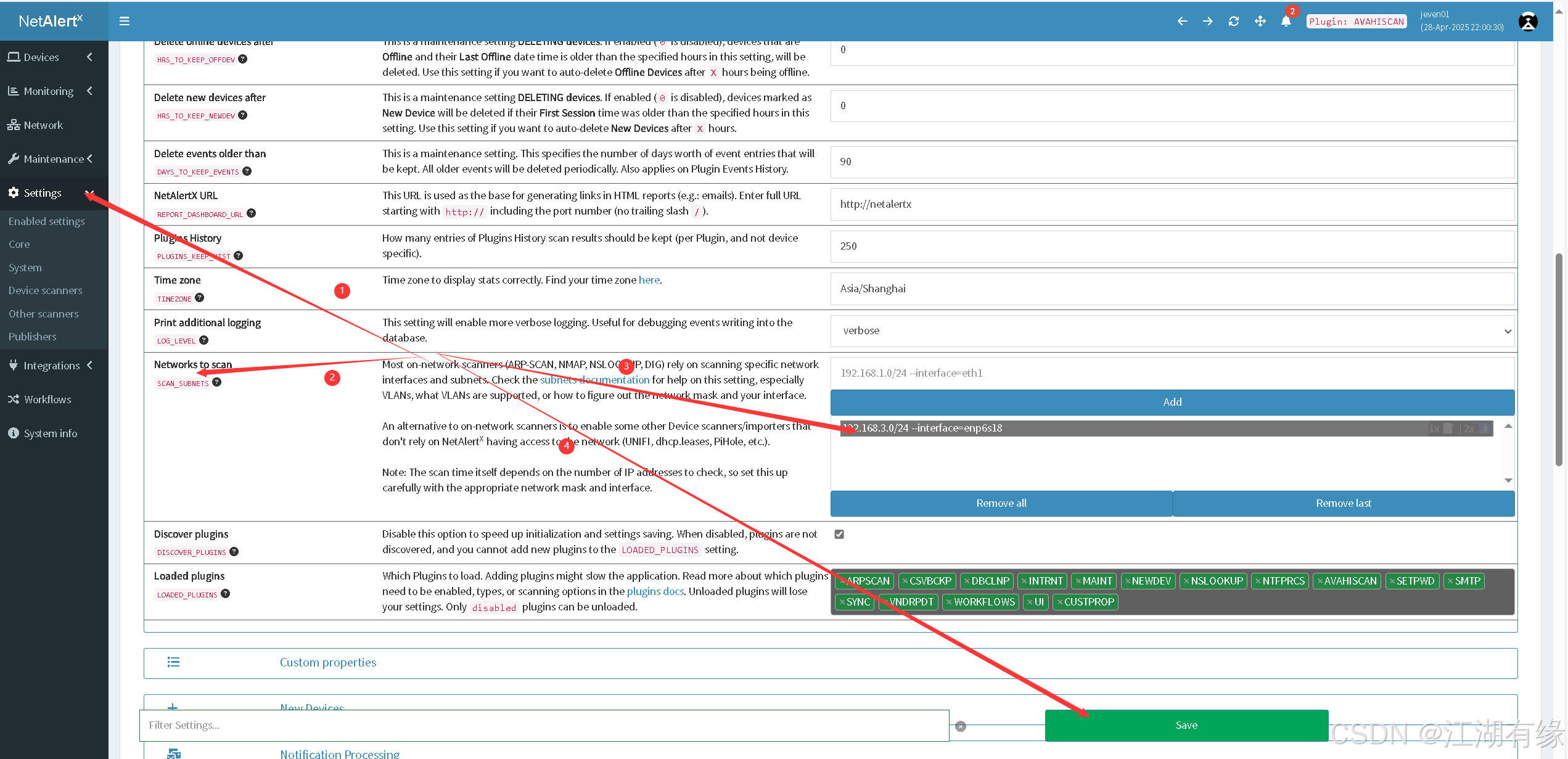Open help for HRS_TO_KEEP_OFFDEV
1568x759 pixels.
pos(243,59)
